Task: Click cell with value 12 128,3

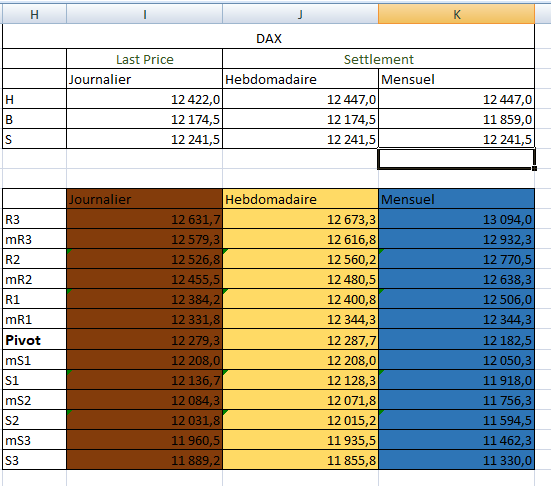Action: click(300, 380)
